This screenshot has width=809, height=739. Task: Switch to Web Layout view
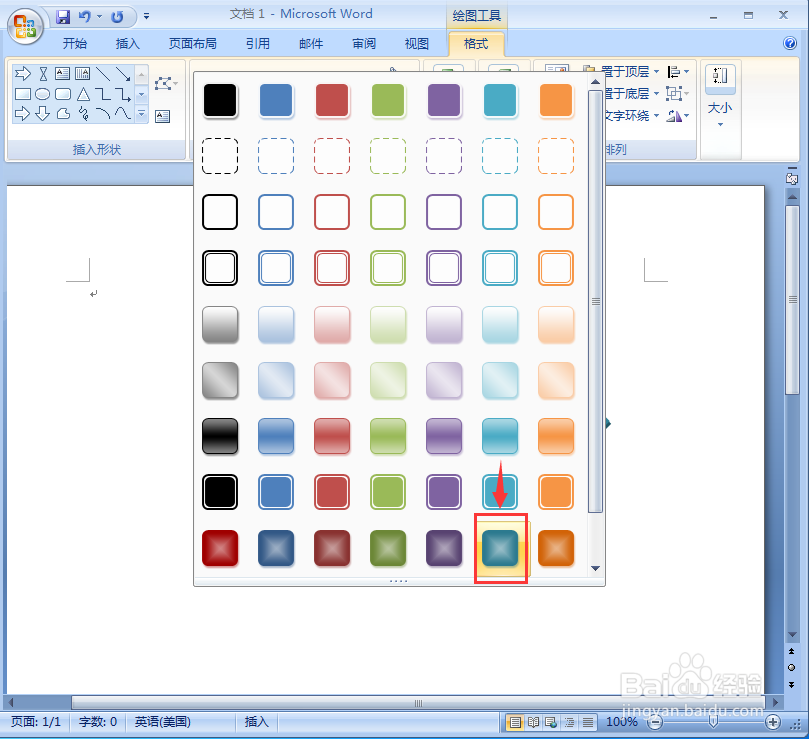[552, 722]
